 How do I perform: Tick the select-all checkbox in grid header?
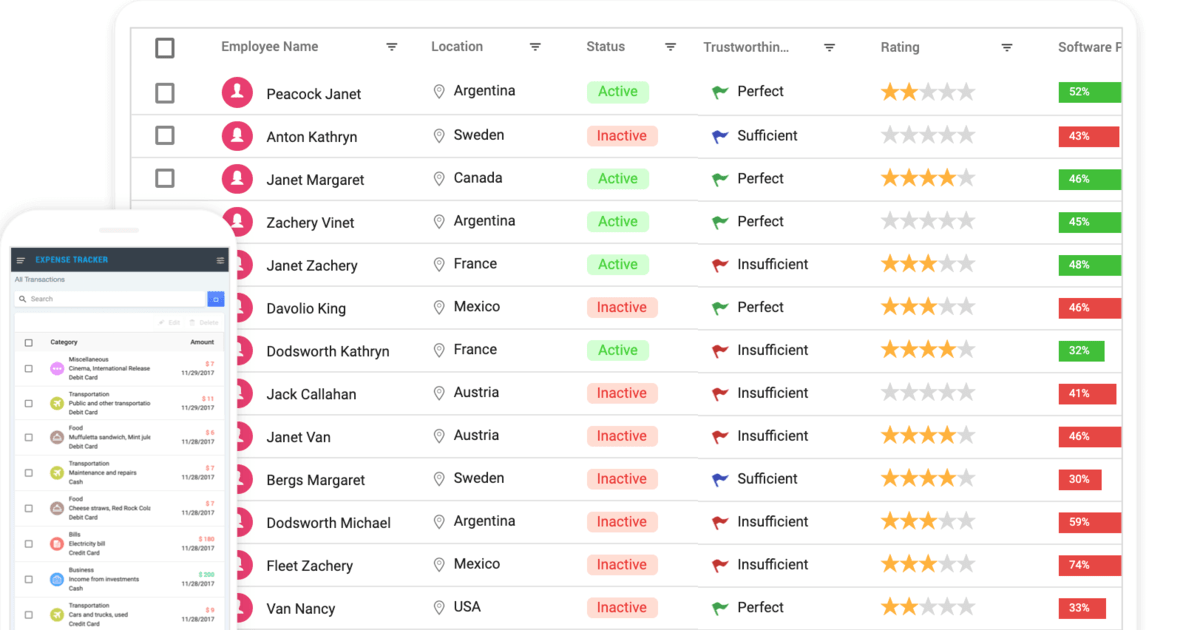click(x=165, y=48)
